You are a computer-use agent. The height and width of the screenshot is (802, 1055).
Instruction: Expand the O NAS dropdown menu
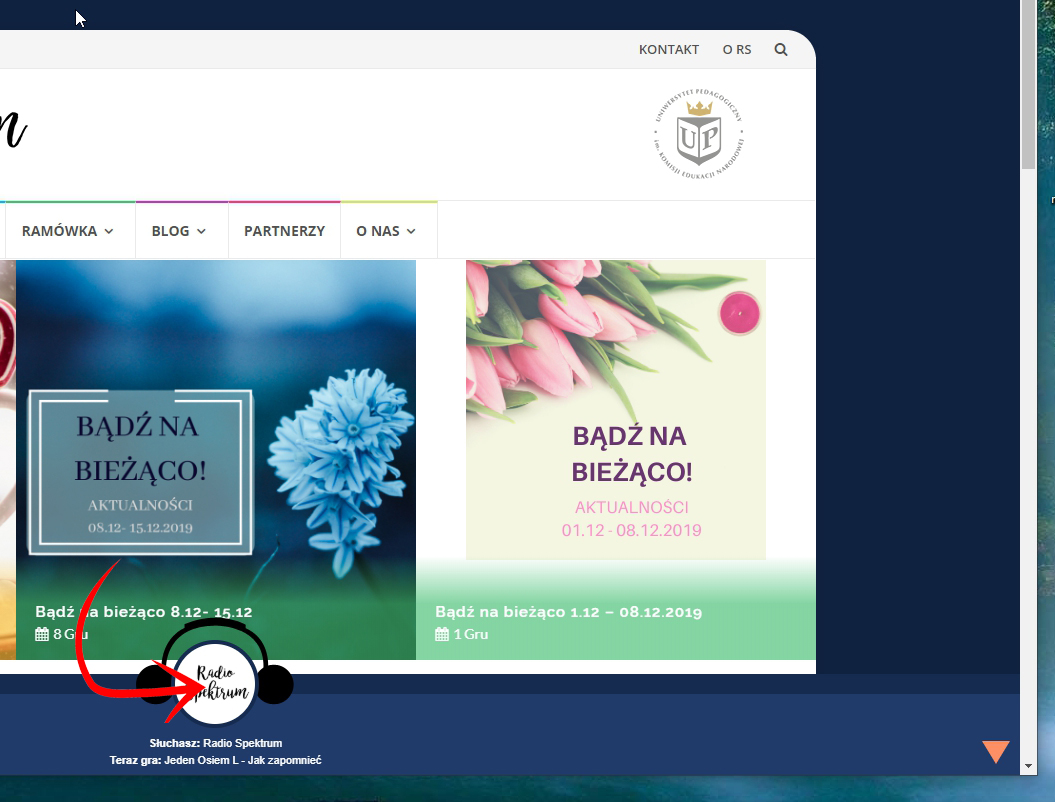click(386, 231)
